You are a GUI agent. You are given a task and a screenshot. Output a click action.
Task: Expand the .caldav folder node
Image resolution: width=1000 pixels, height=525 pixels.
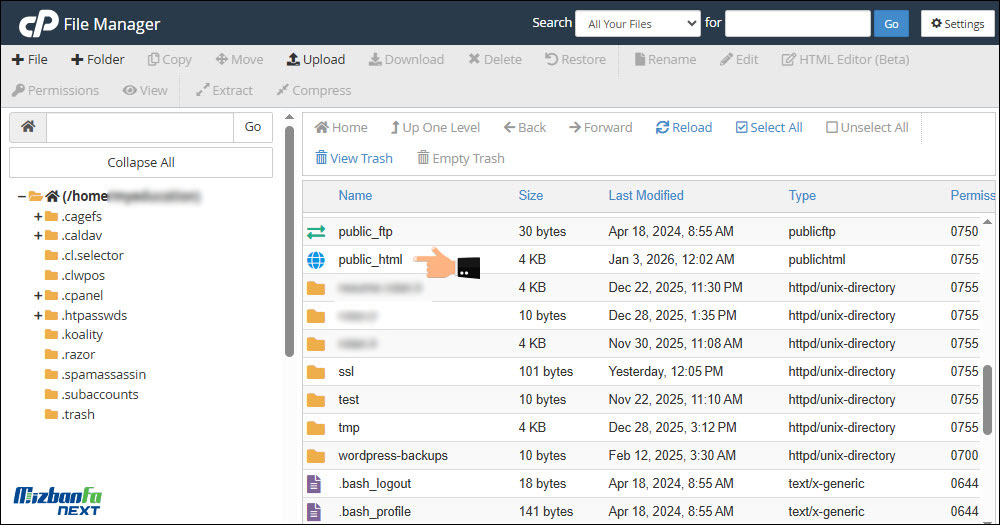coord(38,236)
